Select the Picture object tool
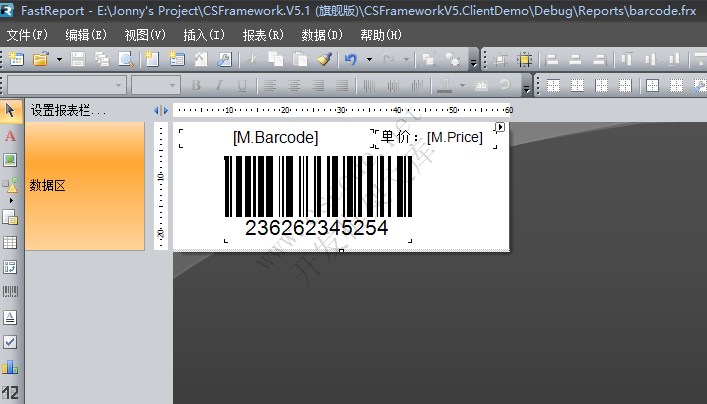This screenshot has height=404, width=707. pyautogui.click(x=10, y=160)
